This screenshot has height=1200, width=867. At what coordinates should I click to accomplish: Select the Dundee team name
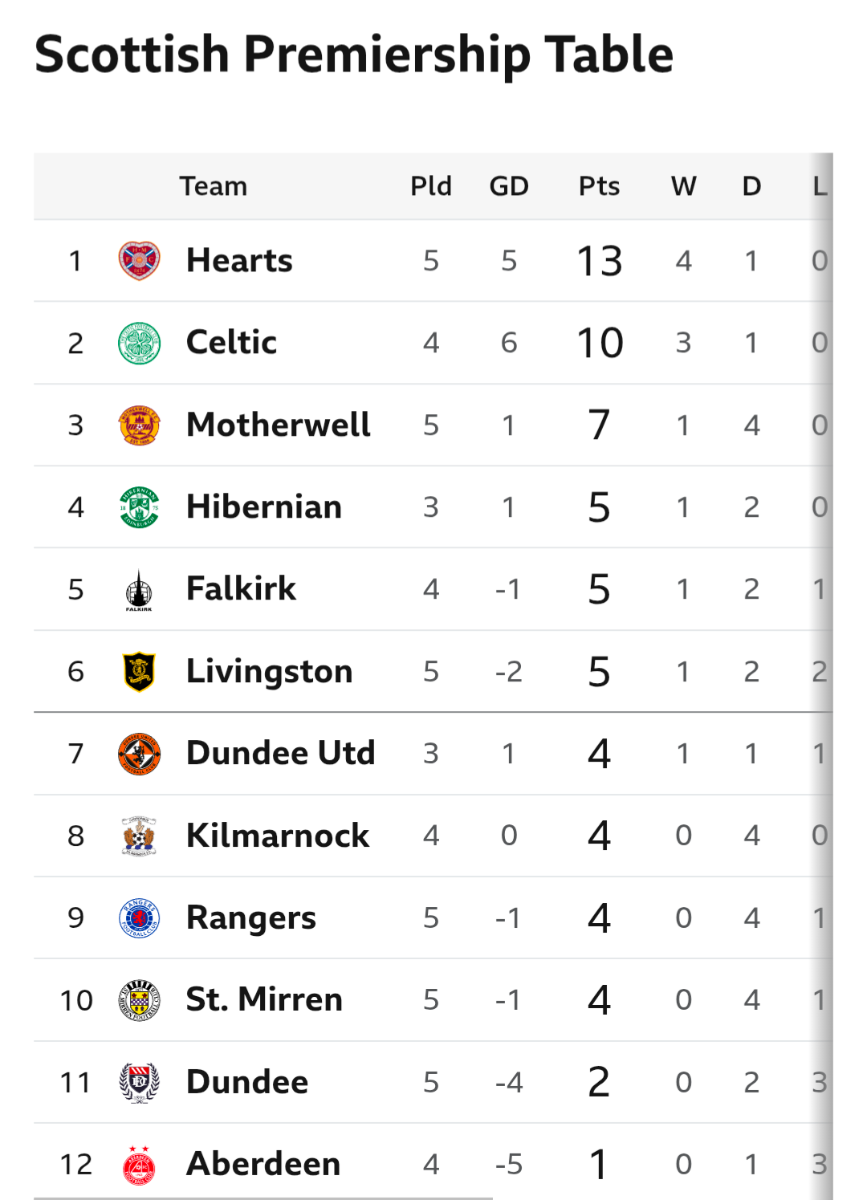(x=247, y=1082)
